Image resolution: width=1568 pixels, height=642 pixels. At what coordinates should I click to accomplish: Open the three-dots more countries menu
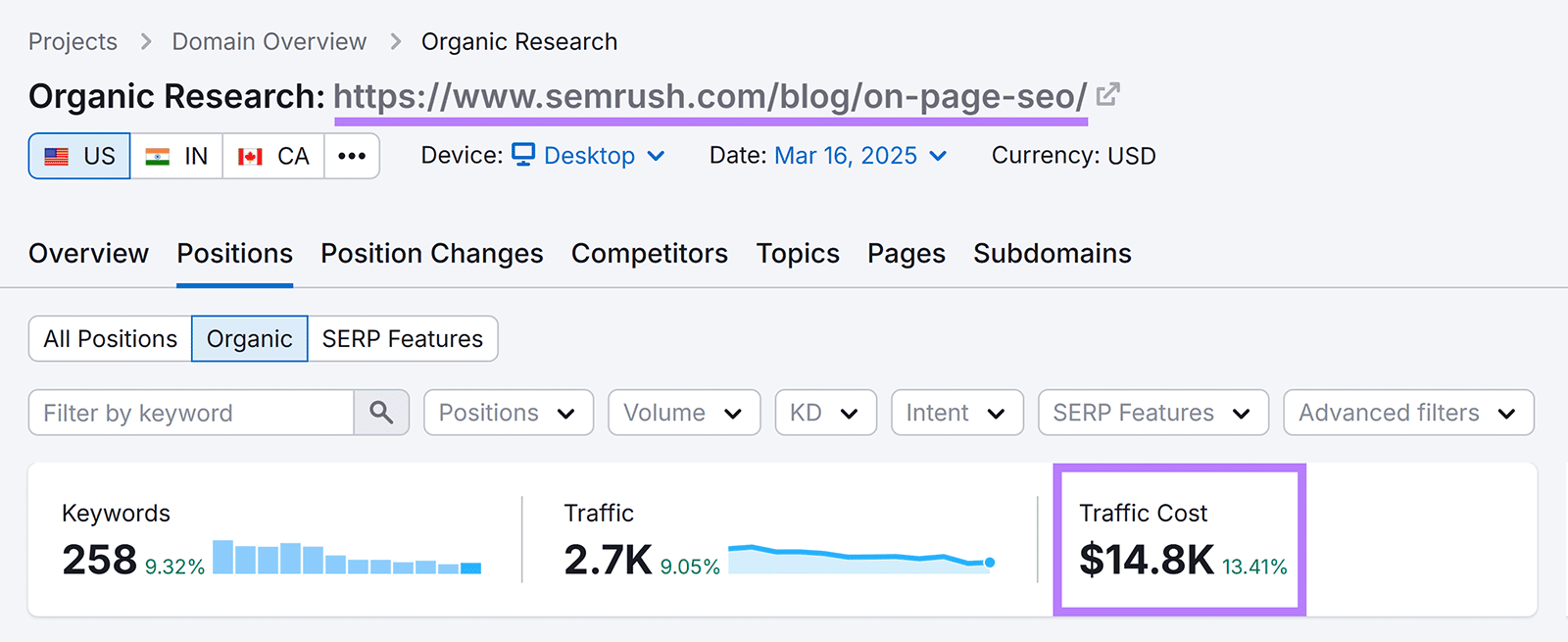[x=352, y=156]
